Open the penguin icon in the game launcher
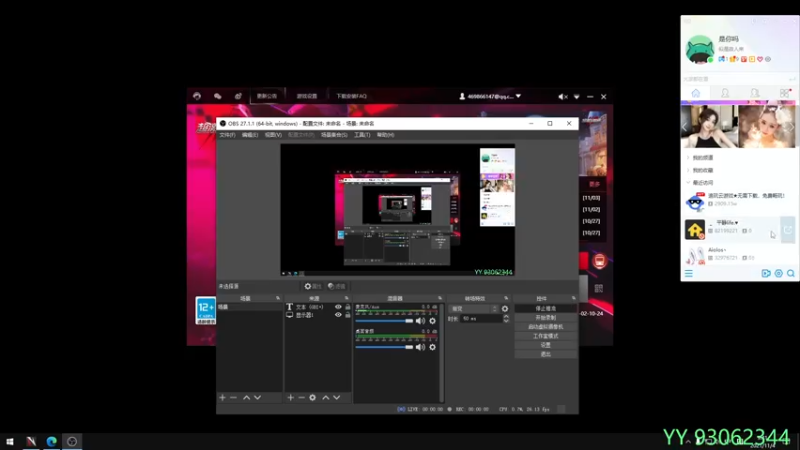This screenshot has height=450, width=800. (197, 96)
